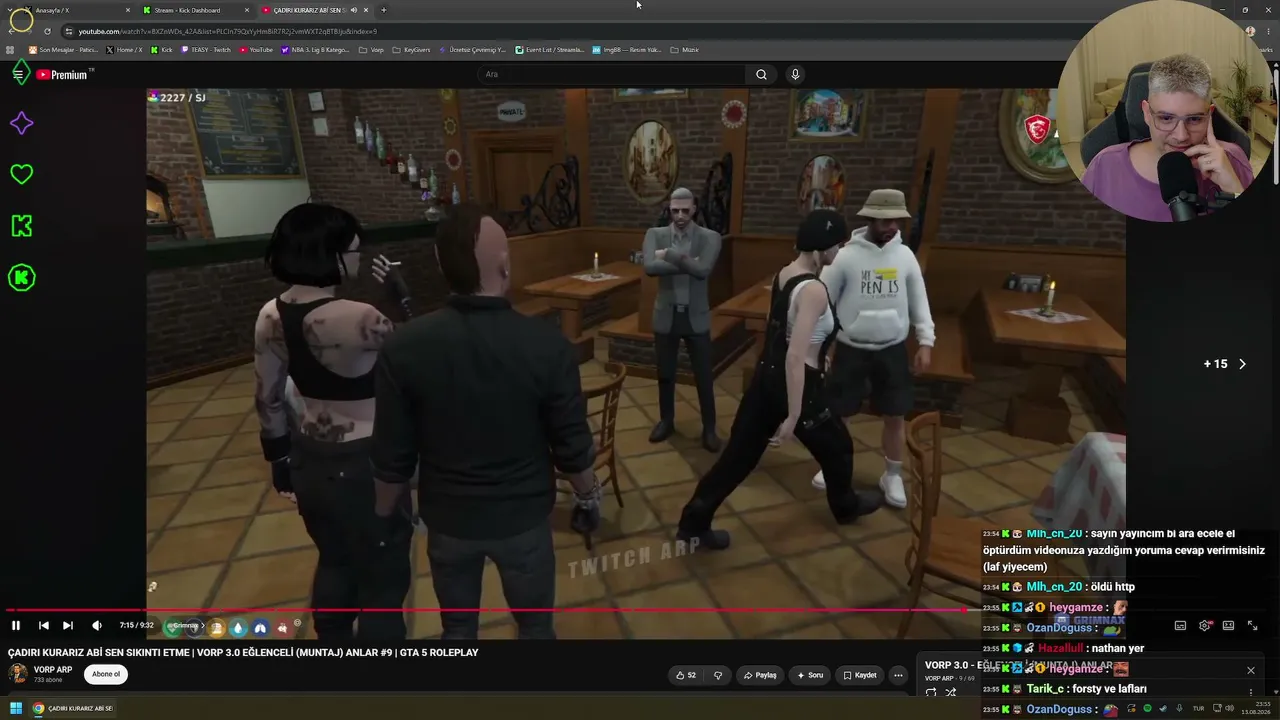
Task: Reload the current page
Action: tap(47, 31)
